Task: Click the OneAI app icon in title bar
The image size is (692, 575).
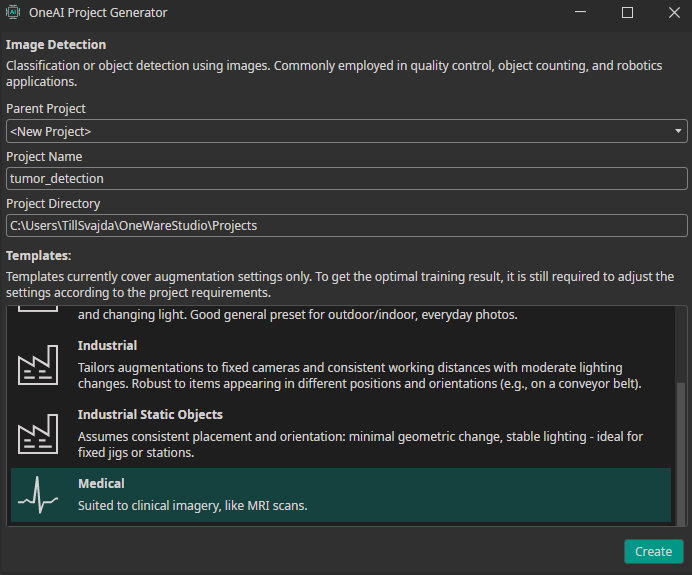Action: (x=14, y=13)
